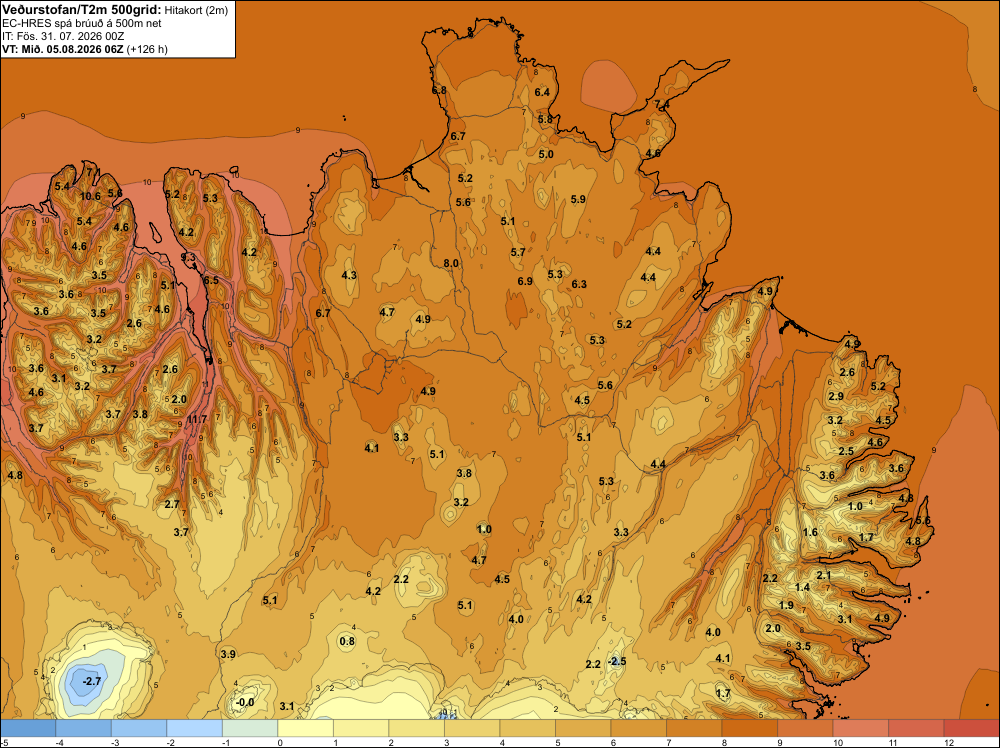This screenshot has height=748, width=1000.
Task: Click the '9.3' temperature value
Action: coord(188,257)
